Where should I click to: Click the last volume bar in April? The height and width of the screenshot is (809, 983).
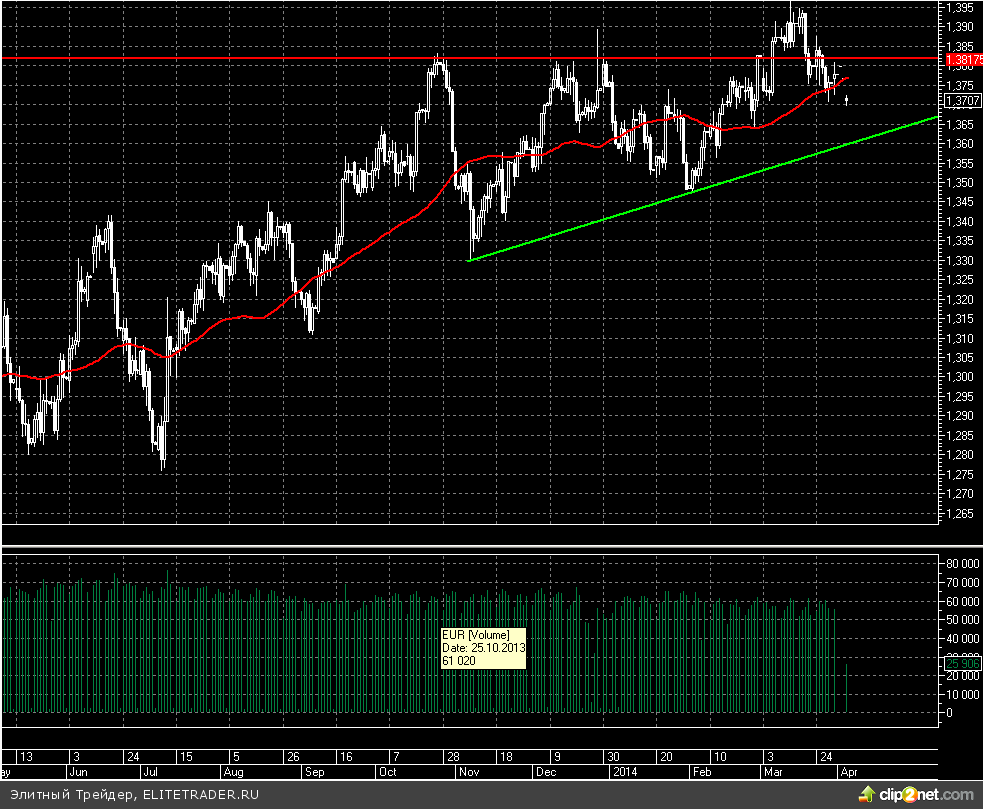(x=847, y=688)
